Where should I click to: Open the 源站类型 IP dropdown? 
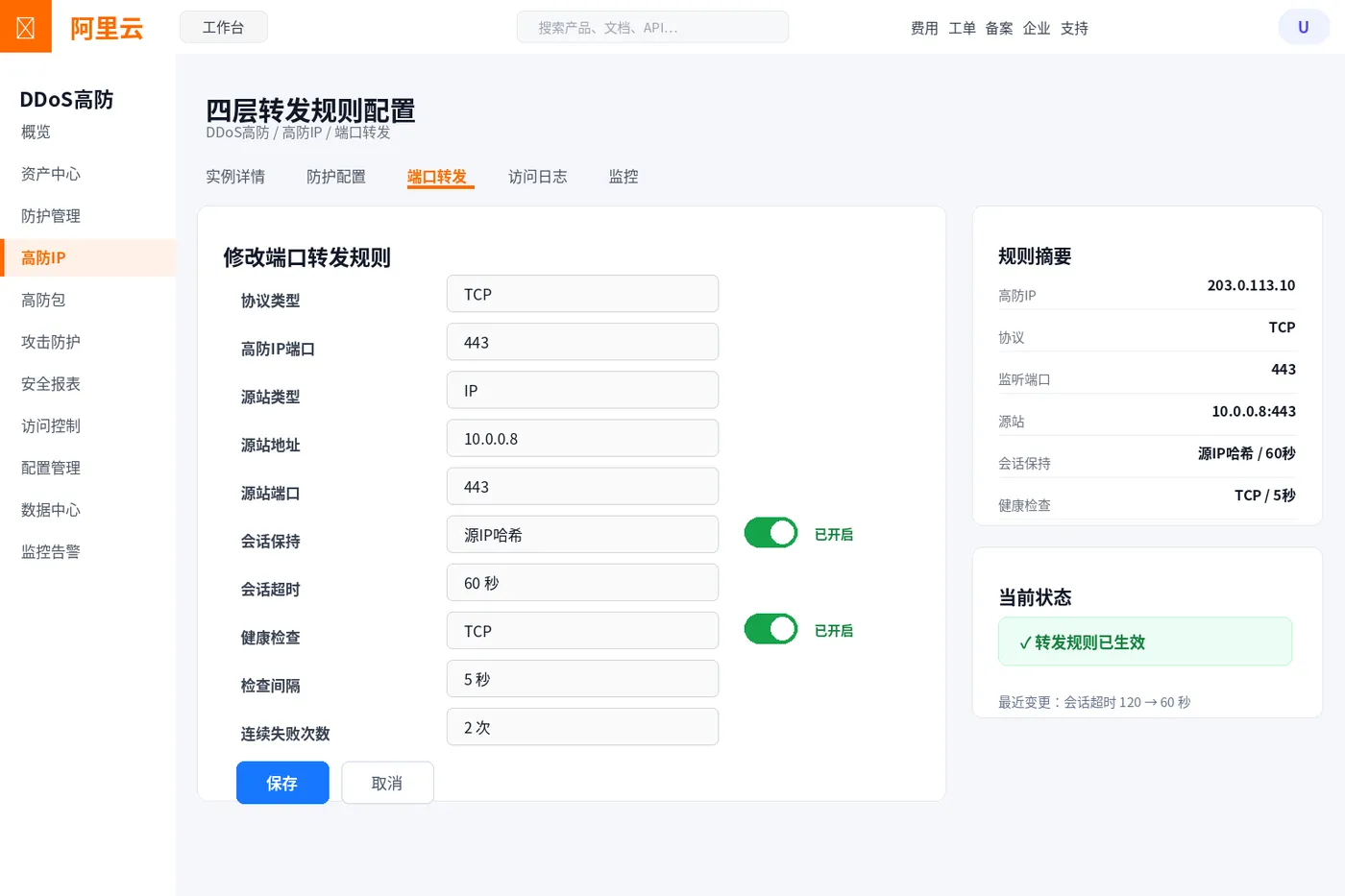(x=582, y=390)
